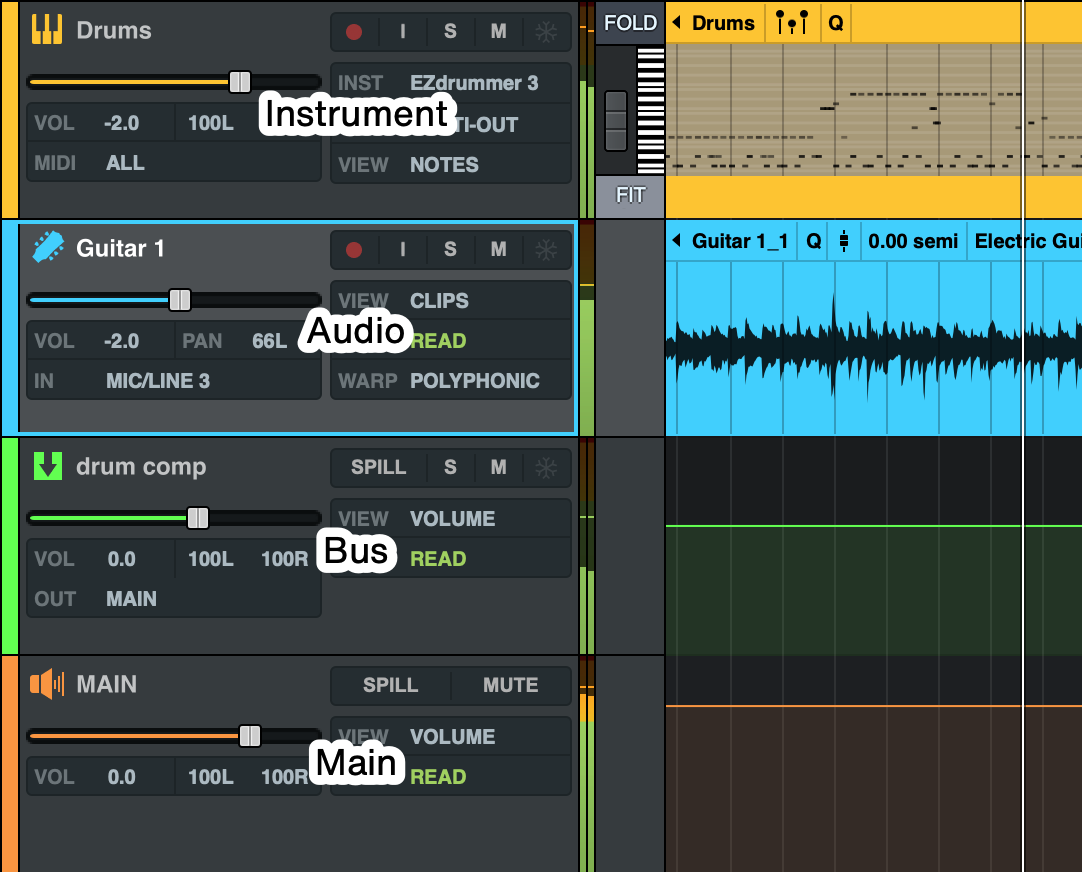The width and height of the screenshot is (1082, 872).
Task: Click the Drums track volume fader handle
Action: coord(240,82)
